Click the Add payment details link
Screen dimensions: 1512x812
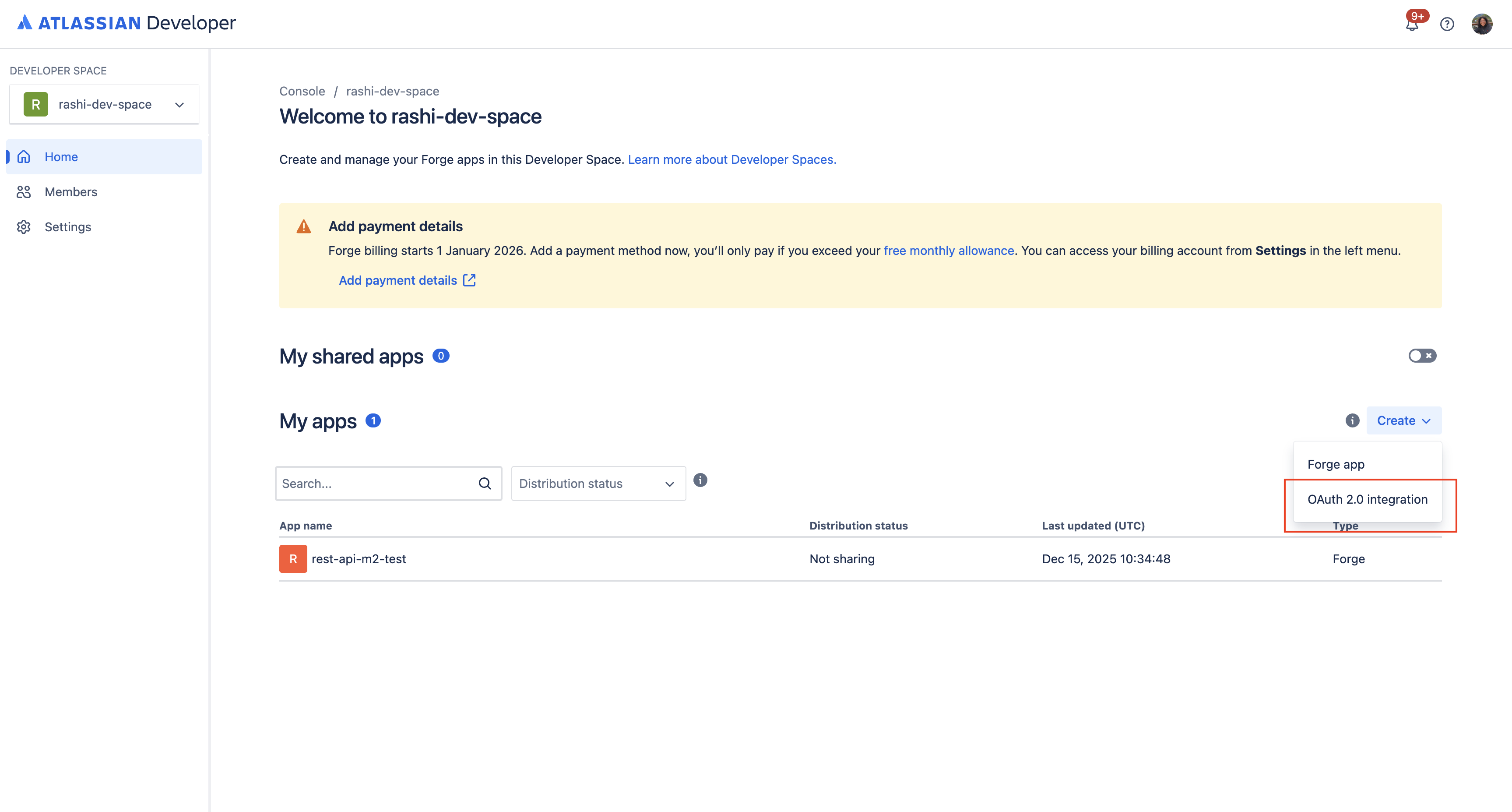pyautogui.click(x=397, y=280)
